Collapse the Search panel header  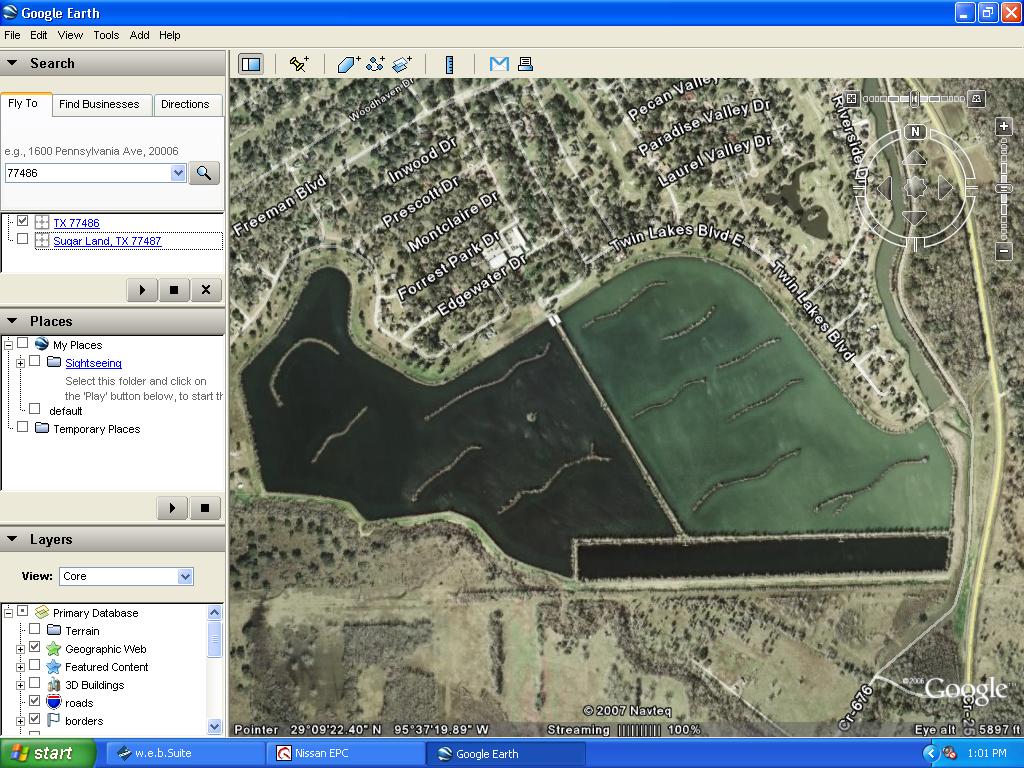coord(13,63)
